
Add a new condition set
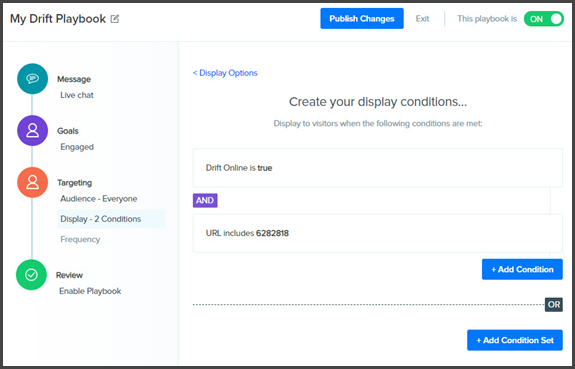(515, 340)
